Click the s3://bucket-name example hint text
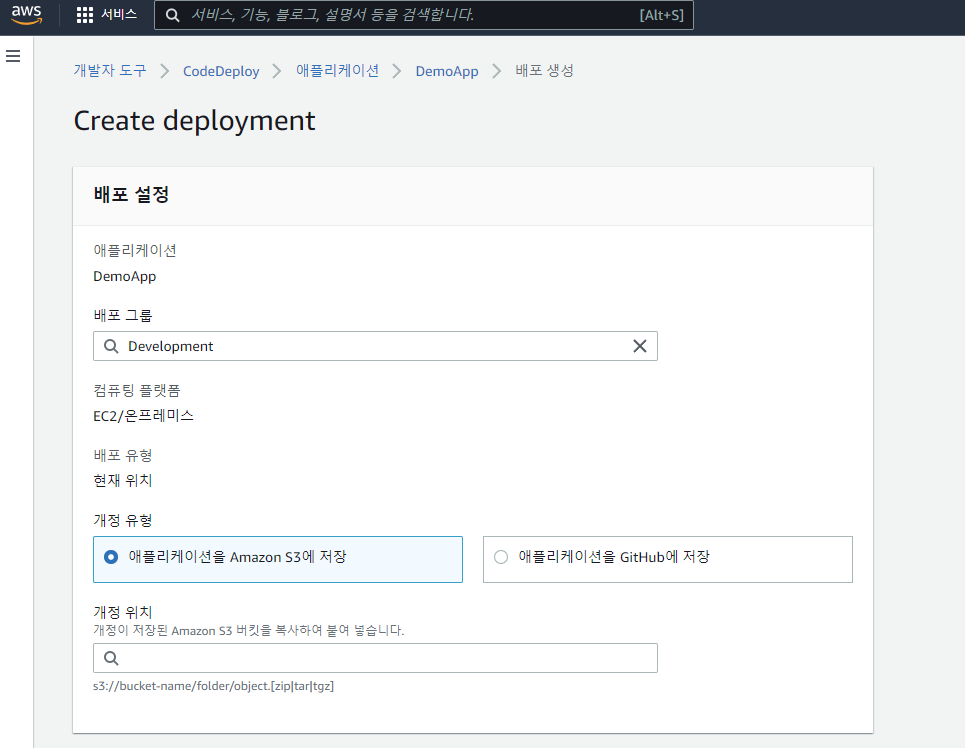The image size is (965, 748). tap(214, 686)
